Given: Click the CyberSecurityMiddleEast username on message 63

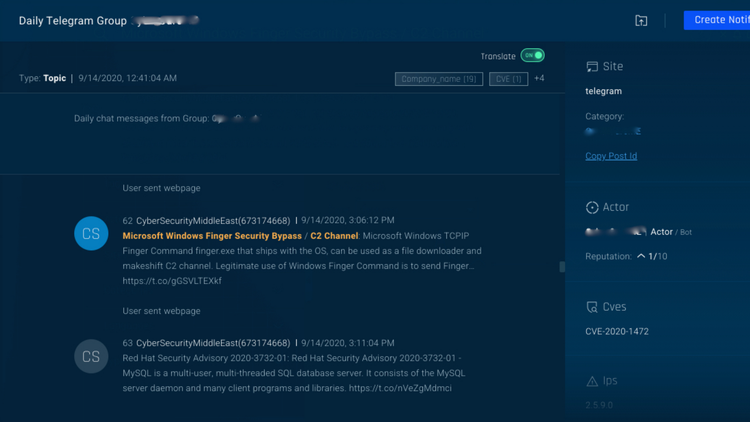Looking at the screenshot, I should point(213,343).
